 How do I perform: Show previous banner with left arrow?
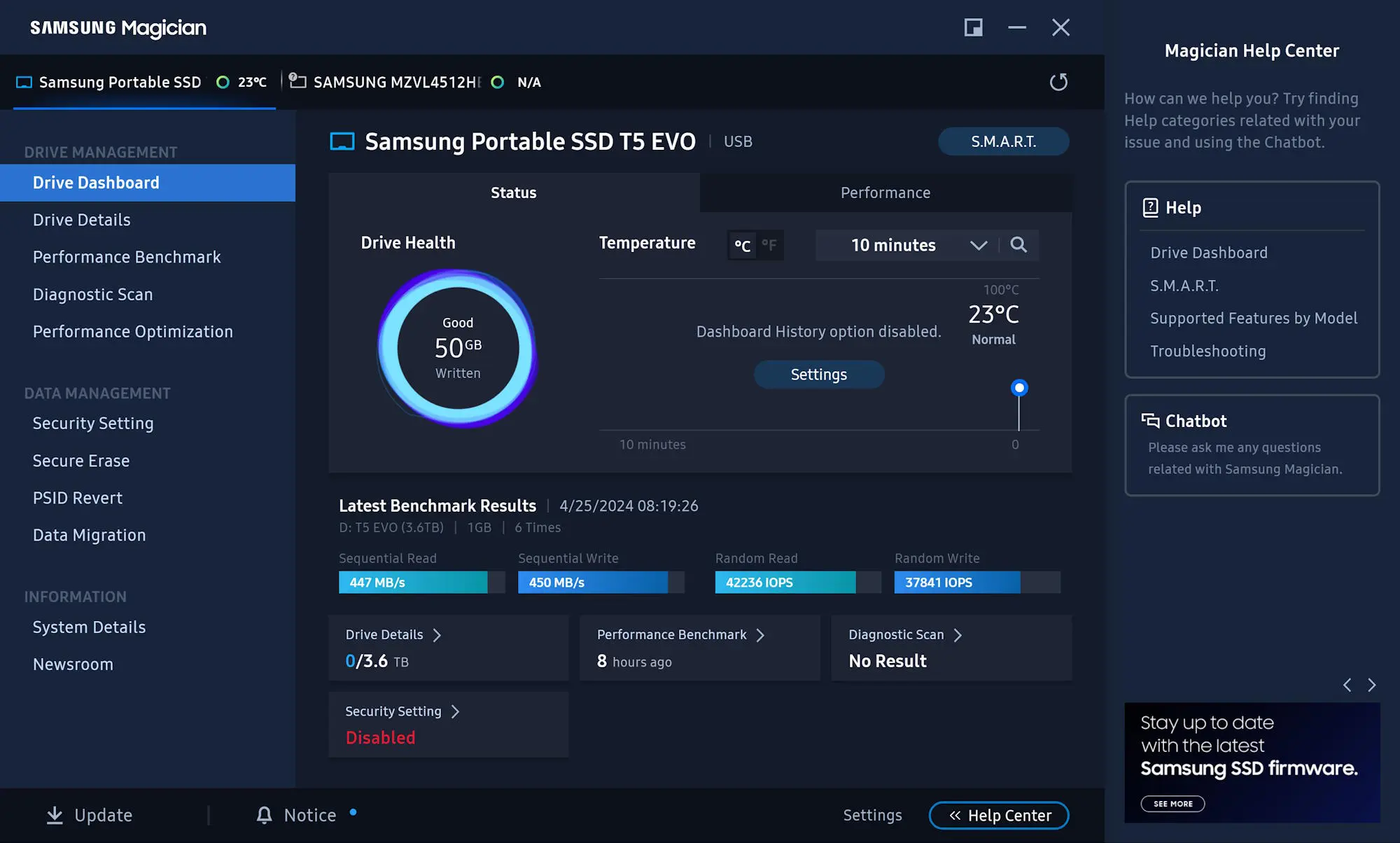[1347, 685]
